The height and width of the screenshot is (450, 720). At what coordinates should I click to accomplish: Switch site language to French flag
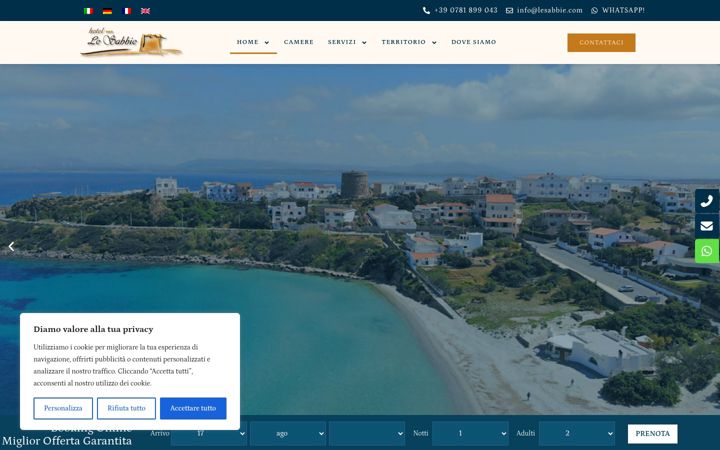[126, 11]
